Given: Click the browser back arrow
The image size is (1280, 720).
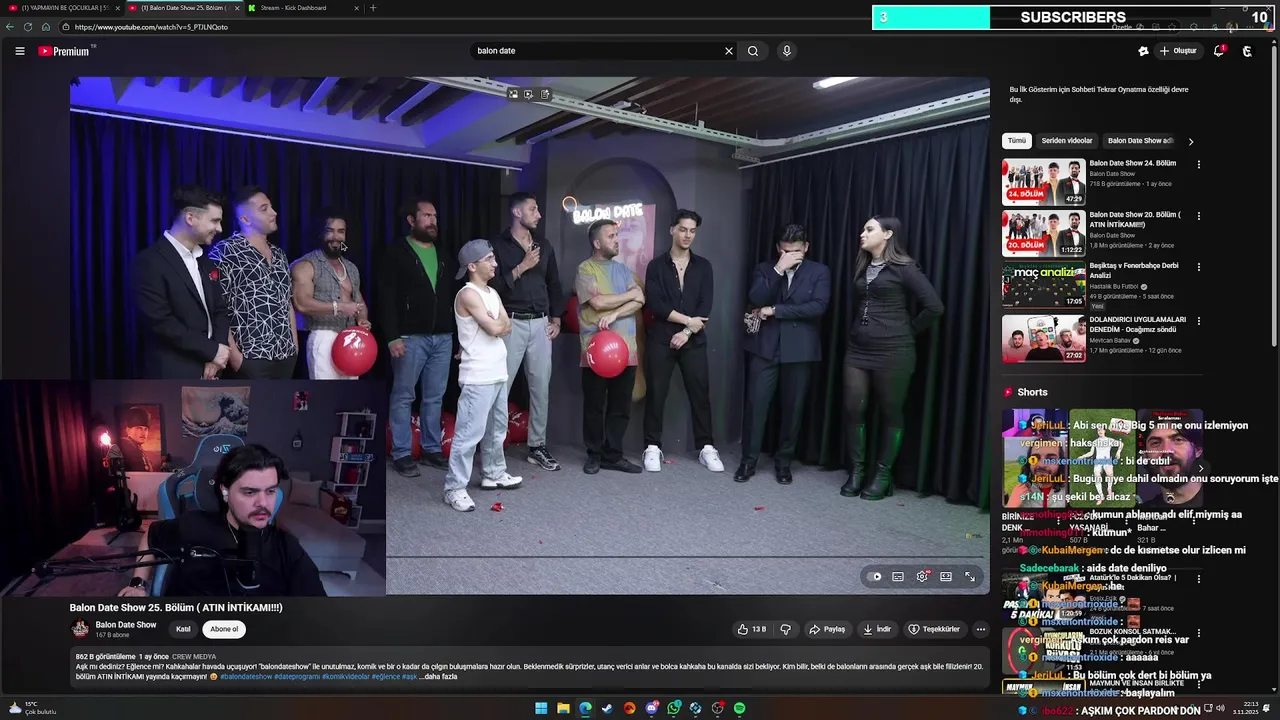Looking at the screenshot, I should 10,27.
